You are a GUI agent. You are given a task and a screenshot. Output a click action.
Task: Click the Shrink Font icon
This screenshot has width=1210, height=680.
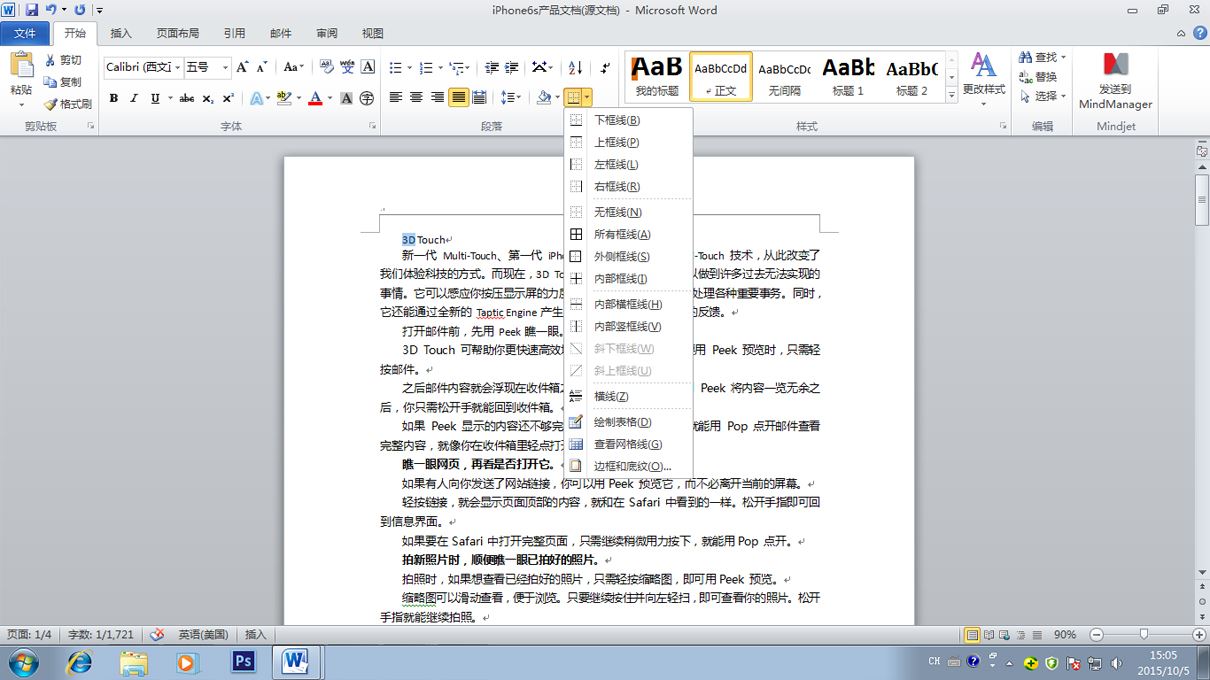click(x=263, y=67)
